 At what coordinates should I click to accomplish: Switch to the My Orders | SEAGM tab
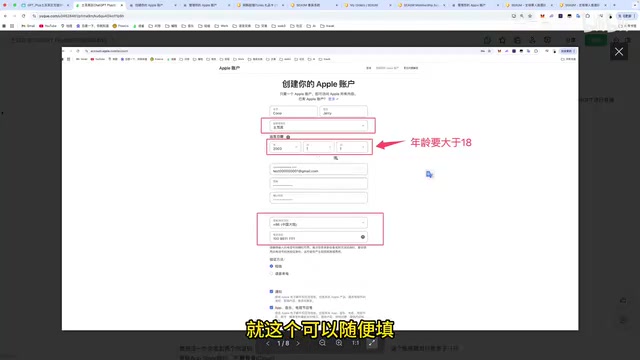pyautogui.click(x=366, y=5)
